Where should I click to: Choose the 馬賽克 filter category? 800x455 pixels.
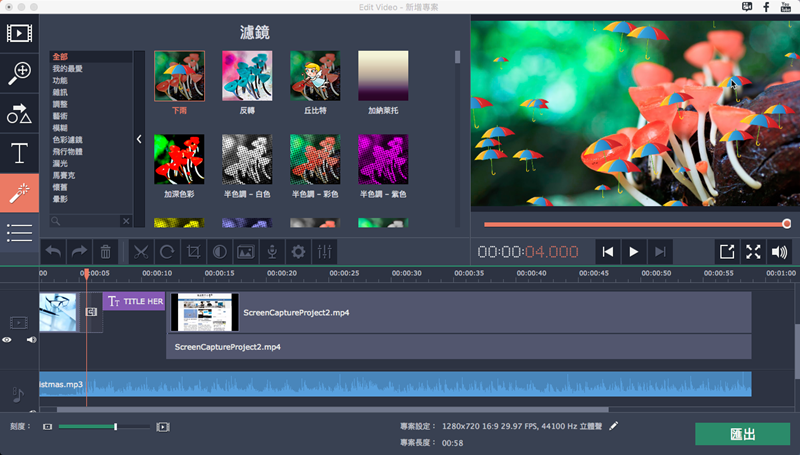65,174
